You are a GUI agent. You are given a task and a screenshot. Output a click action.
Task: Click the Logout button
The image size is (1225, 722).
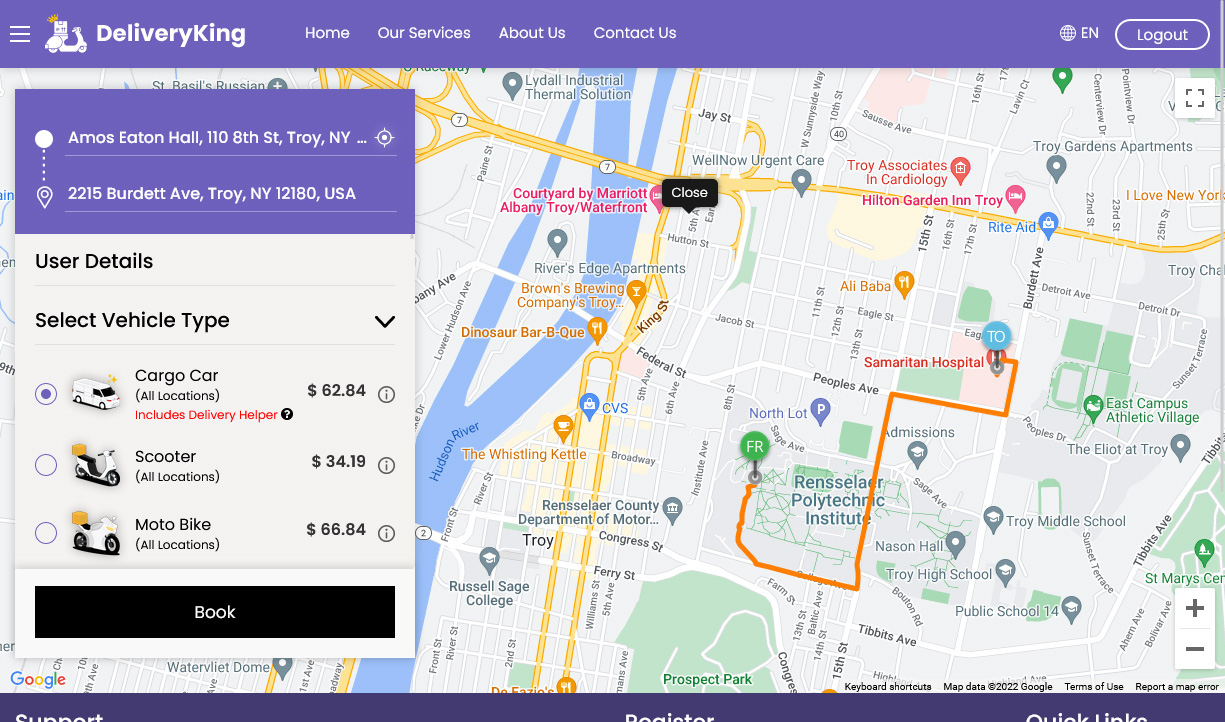[1161, 34]
